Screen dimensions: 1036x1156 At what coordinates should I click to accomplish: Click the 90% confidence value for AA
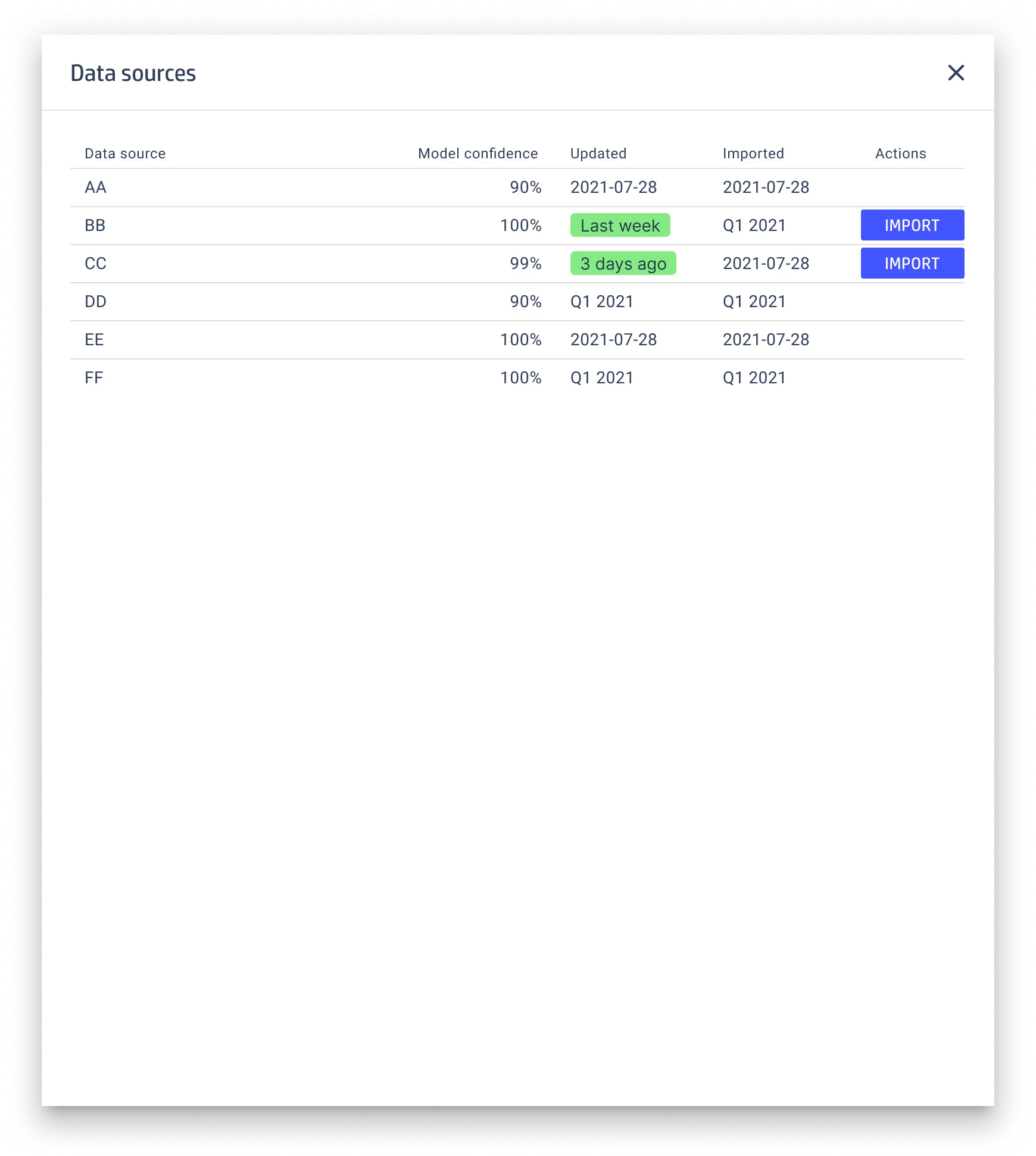(526, 187)
